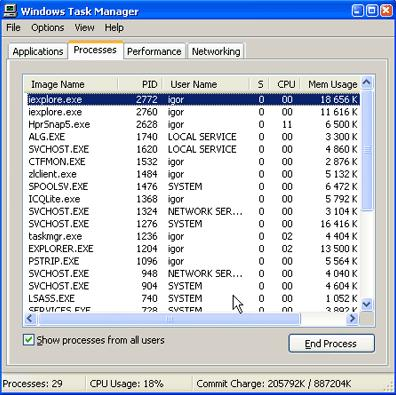
Task: Select the ICQLite.exe process row
Action: coord(193,199)
